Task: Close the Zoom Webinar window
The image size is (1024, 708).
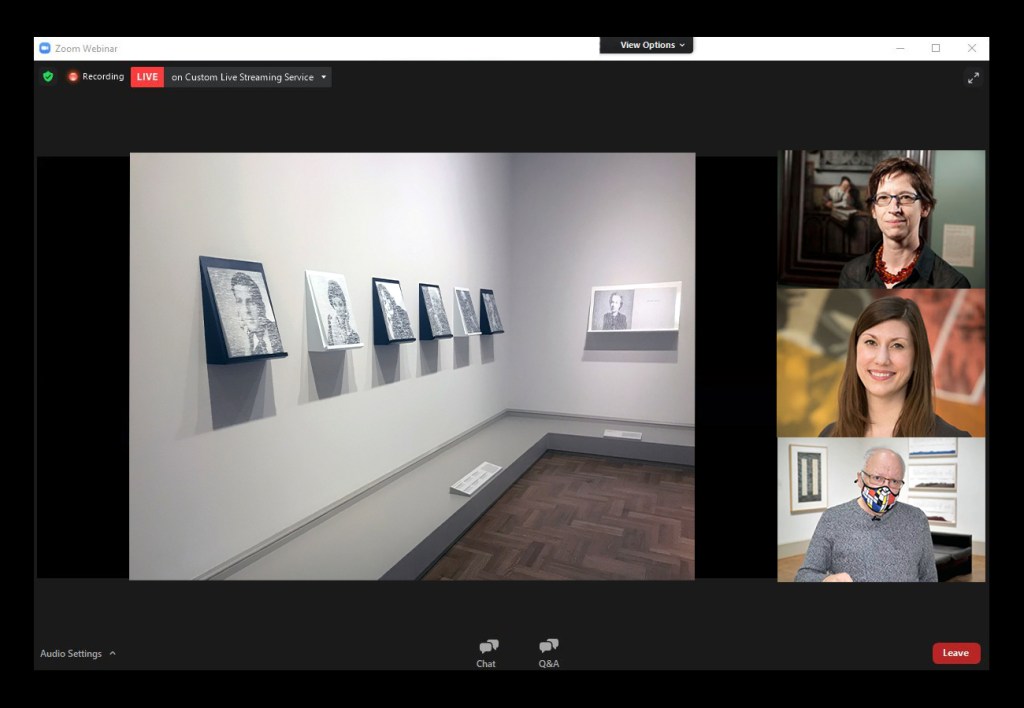Action: 971,48
